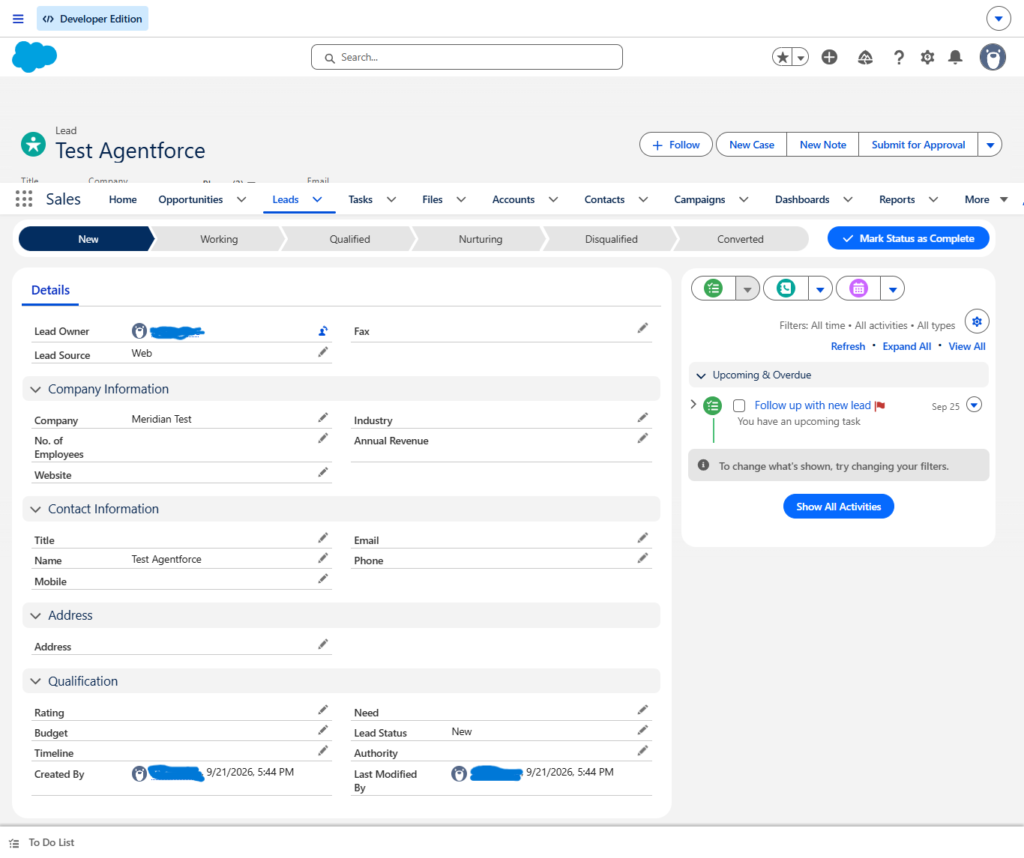Edit Fax field pencil icon
This screenshot has height=858, width=1024.
[643, 328]
